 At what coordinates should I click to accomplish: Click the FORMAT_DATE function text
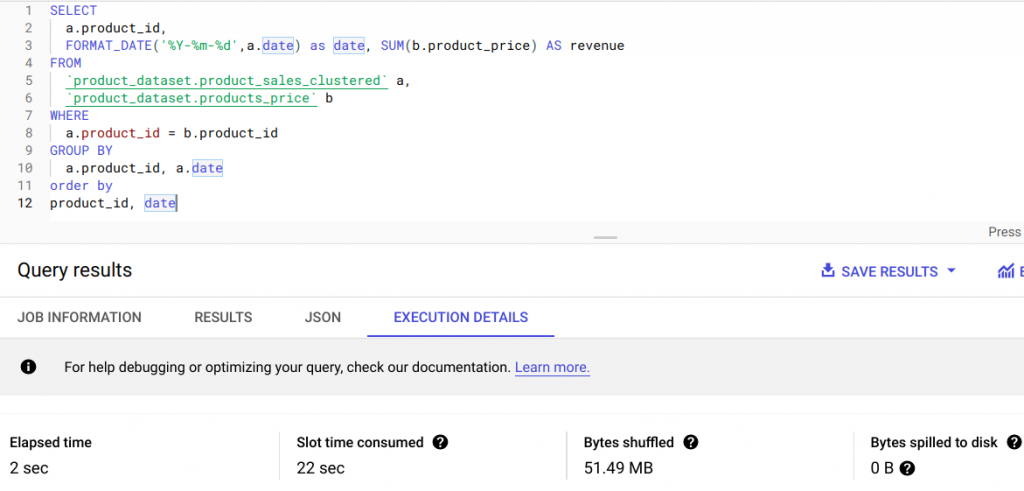[x=110, y=46]
